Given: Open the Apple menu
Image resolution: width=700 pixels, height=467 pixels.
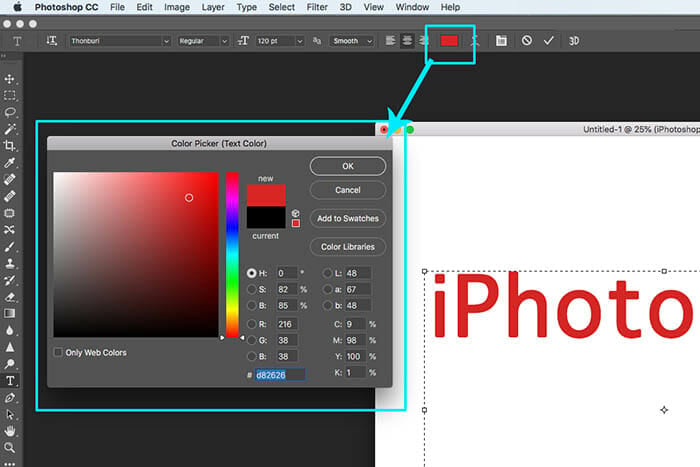Looking at the screenshot, I should pyautogui.click(x=17, y=7).
